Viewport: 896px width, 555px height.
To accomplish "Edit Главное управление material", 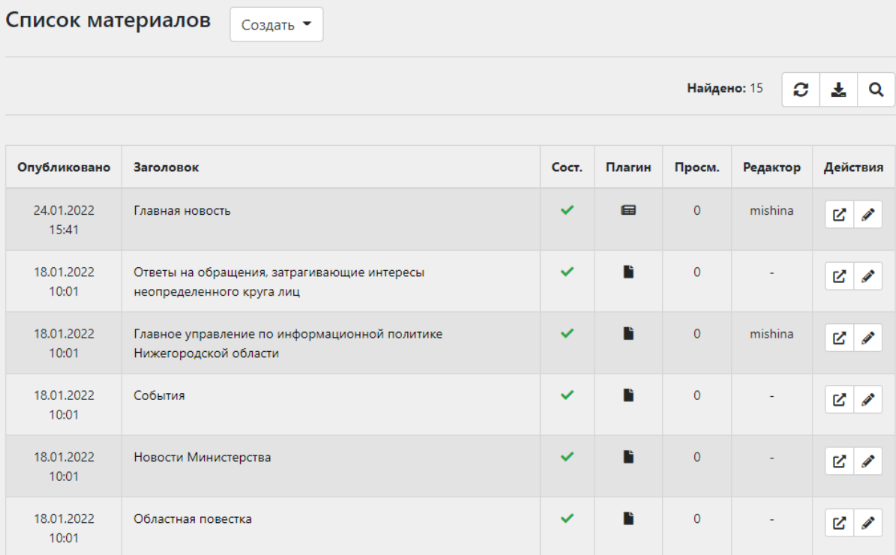I will (x=868, y=338).
